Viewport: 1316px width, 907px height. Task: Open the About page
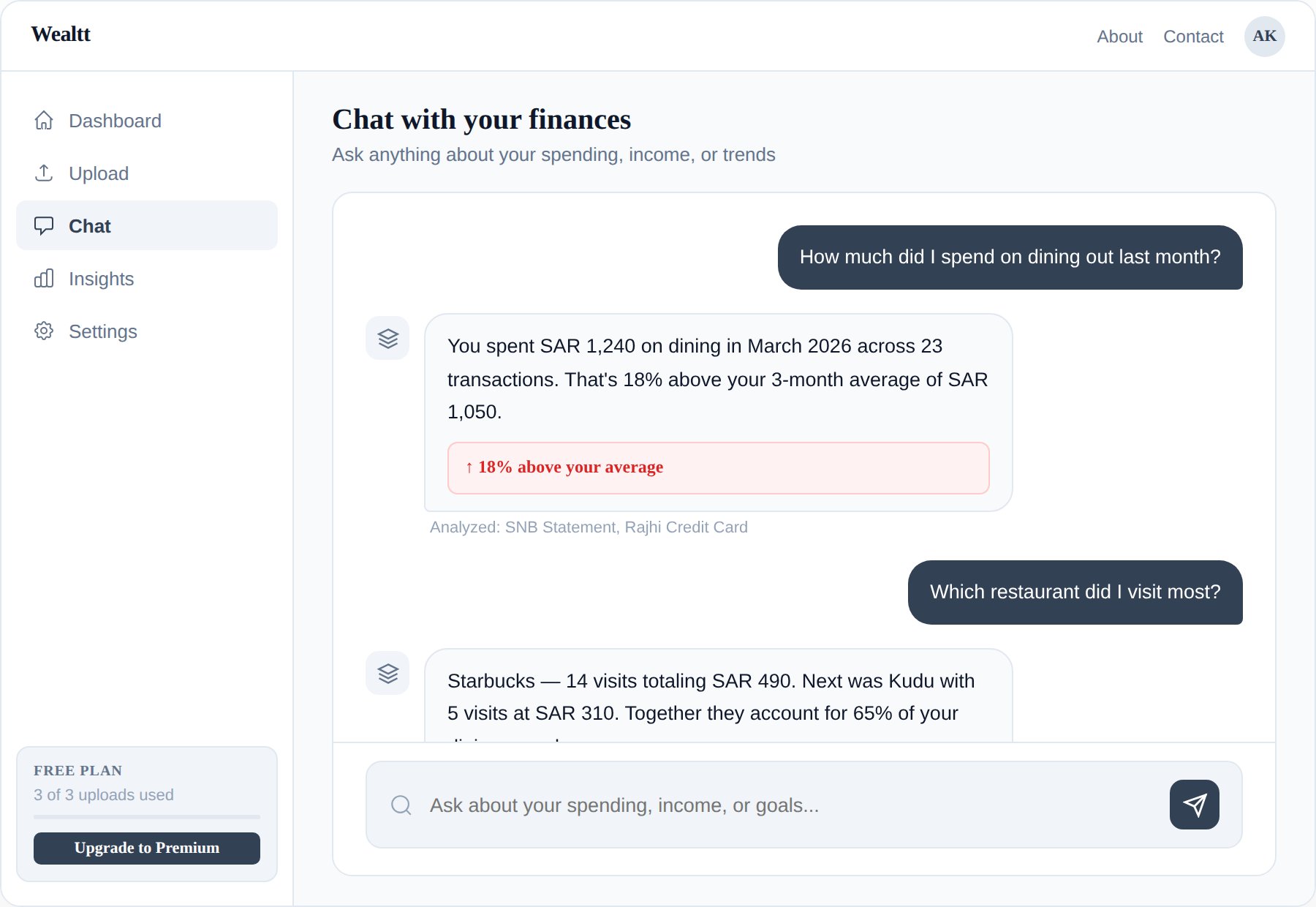[1119, 37]
